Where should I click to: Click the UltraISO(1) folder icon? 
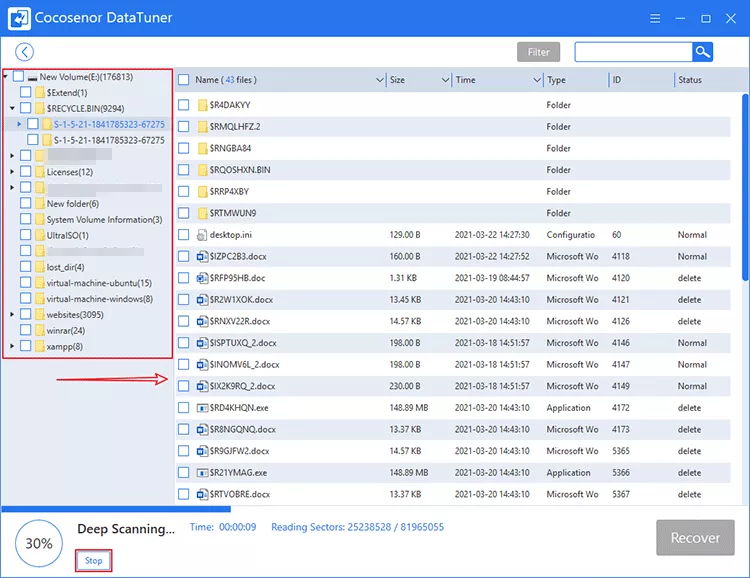point(40,235)
